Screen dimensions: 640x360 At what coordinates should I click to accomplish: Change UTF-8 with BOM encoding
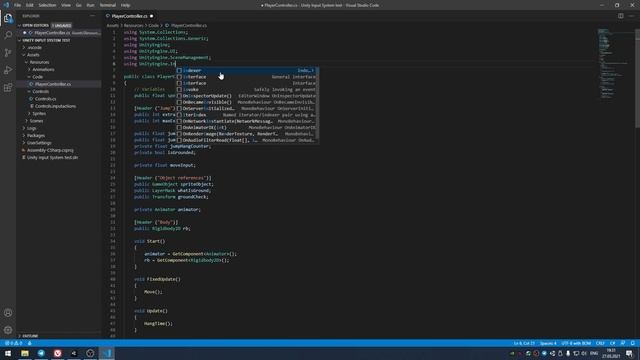tap(576, 343)
